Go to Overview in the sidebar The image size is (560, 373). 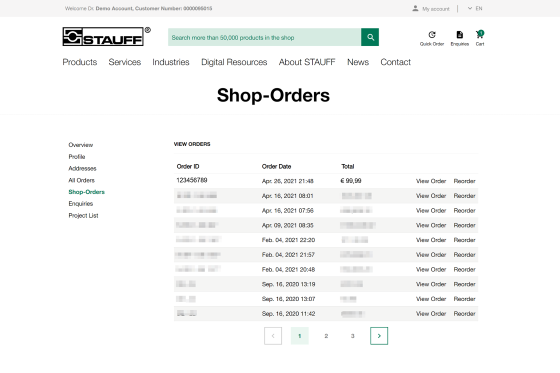[81, 145]
